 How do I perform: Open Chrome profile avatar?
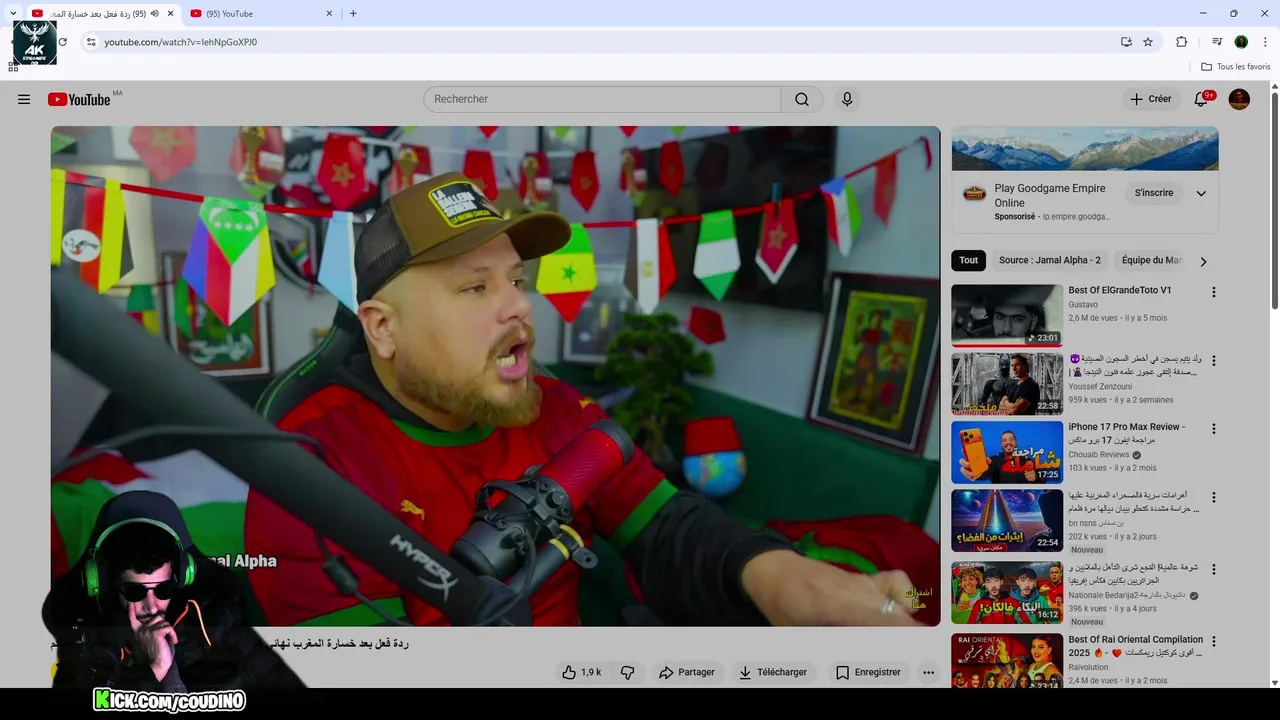[x=1241, y=42]
